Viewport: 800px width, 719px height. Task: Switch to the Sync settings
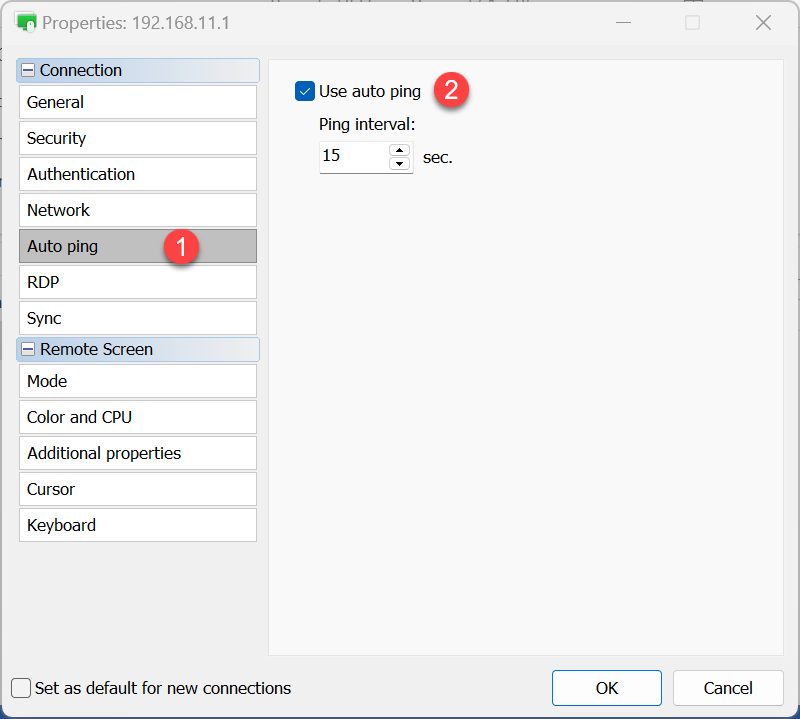[137, 318]
